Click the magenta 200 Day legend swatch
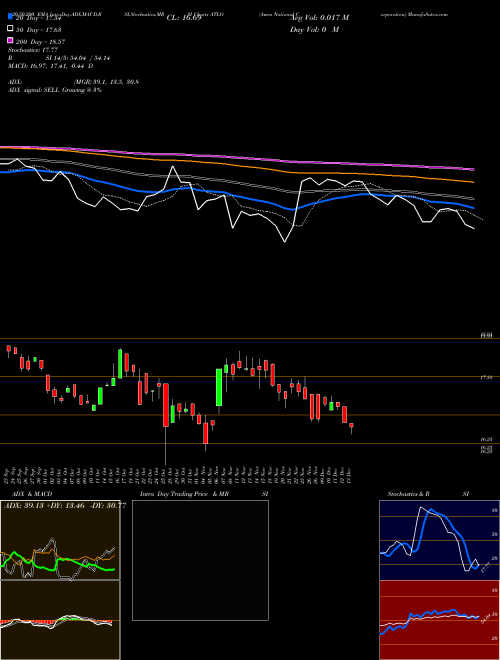This screenshot has width=500, height=660. coord(10,40)
